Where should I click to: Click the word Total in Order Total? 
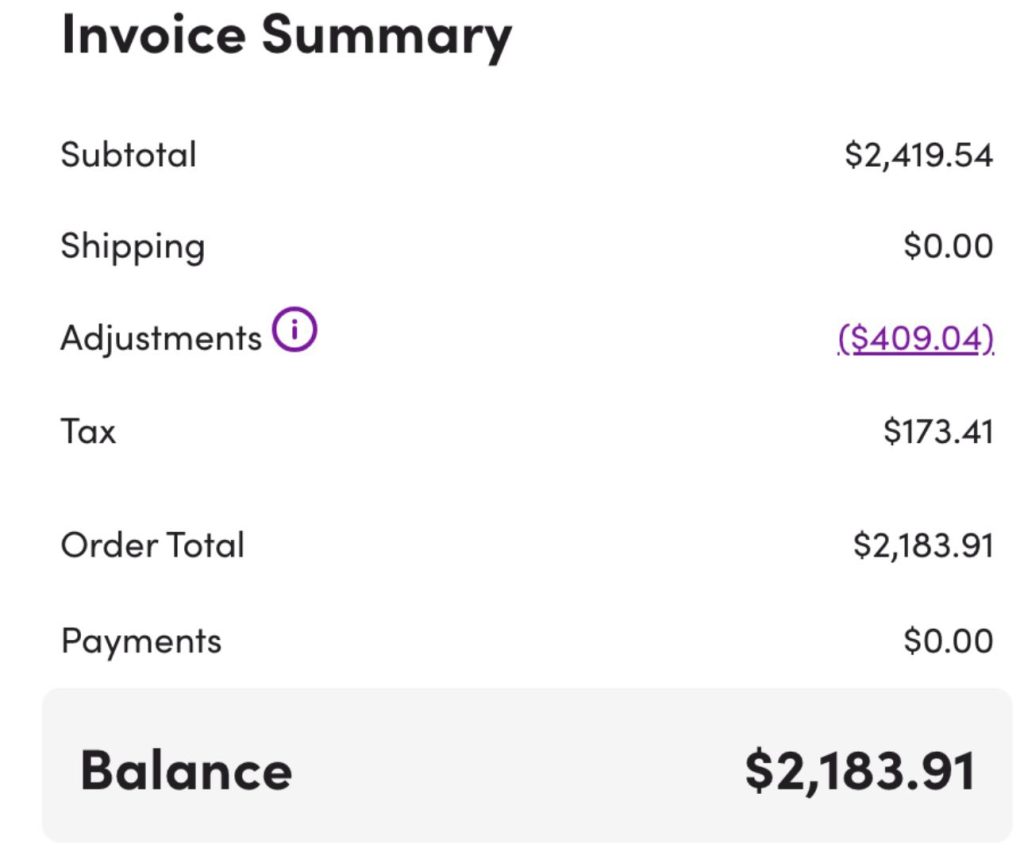[205, 545]
